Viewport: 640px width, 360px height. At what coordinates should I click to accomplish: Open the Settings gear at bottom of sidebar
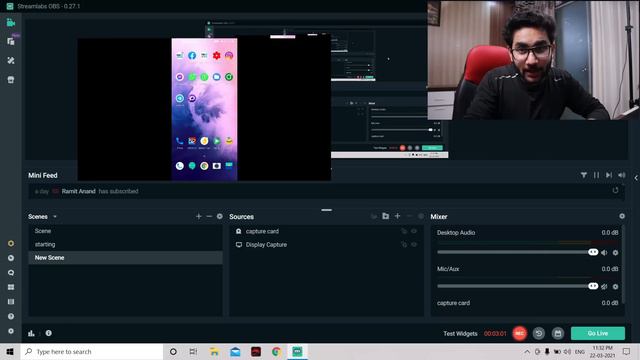pos(11,331)
